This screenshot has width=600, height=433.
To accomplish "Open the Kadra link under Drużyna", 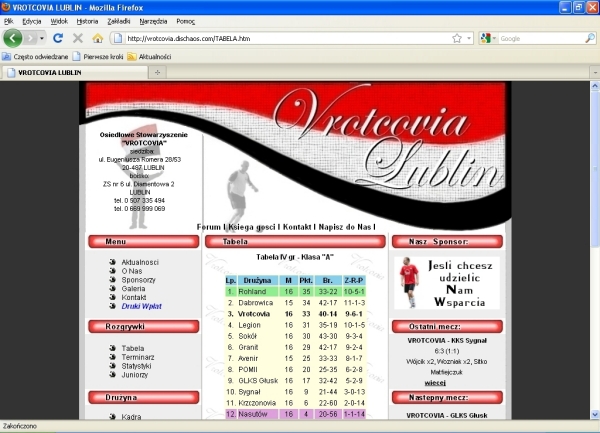I will [x=131, y=417].
